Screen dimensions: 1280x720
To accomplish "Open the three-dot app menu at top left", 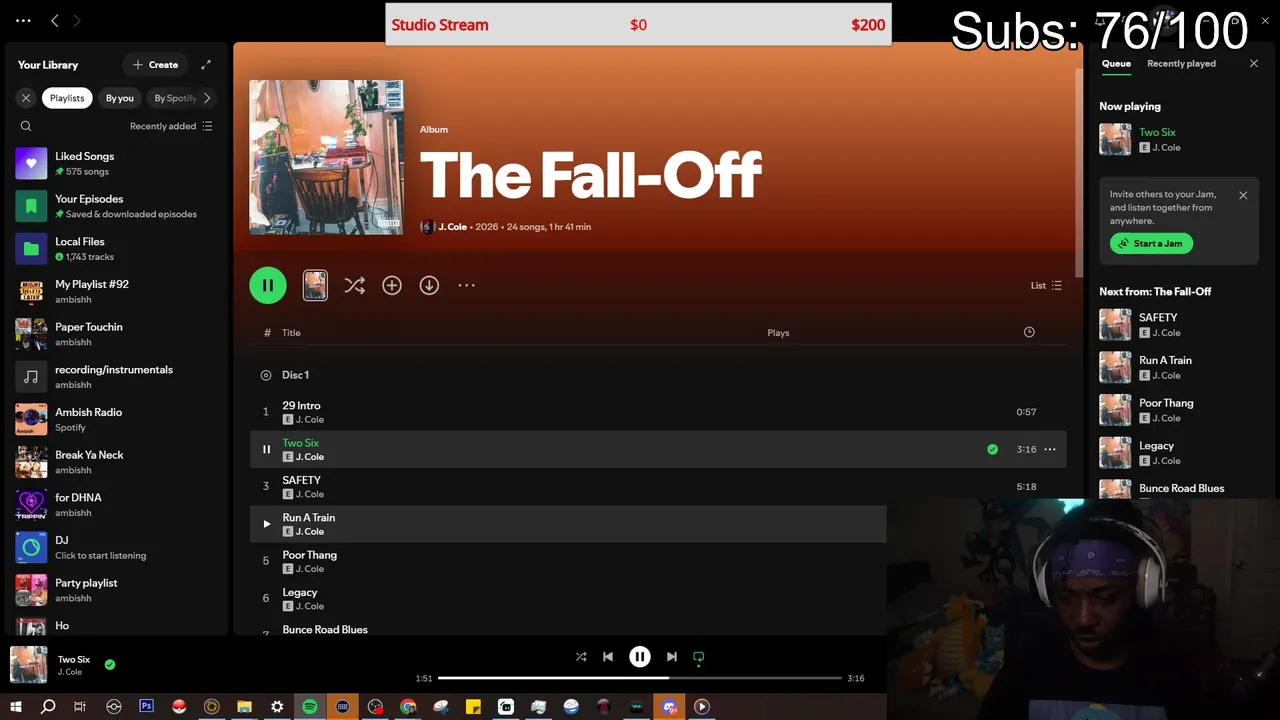I will [x=23, y=20].
